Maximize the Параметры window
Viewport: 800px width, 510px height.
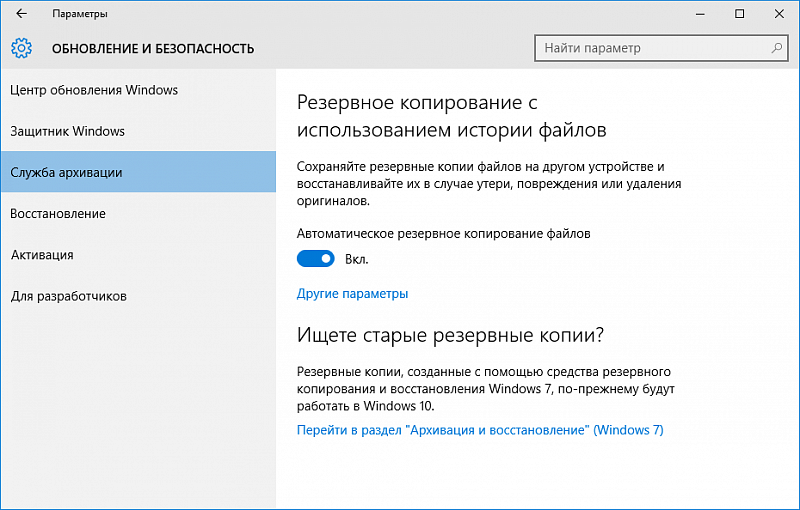pos(740,14)
